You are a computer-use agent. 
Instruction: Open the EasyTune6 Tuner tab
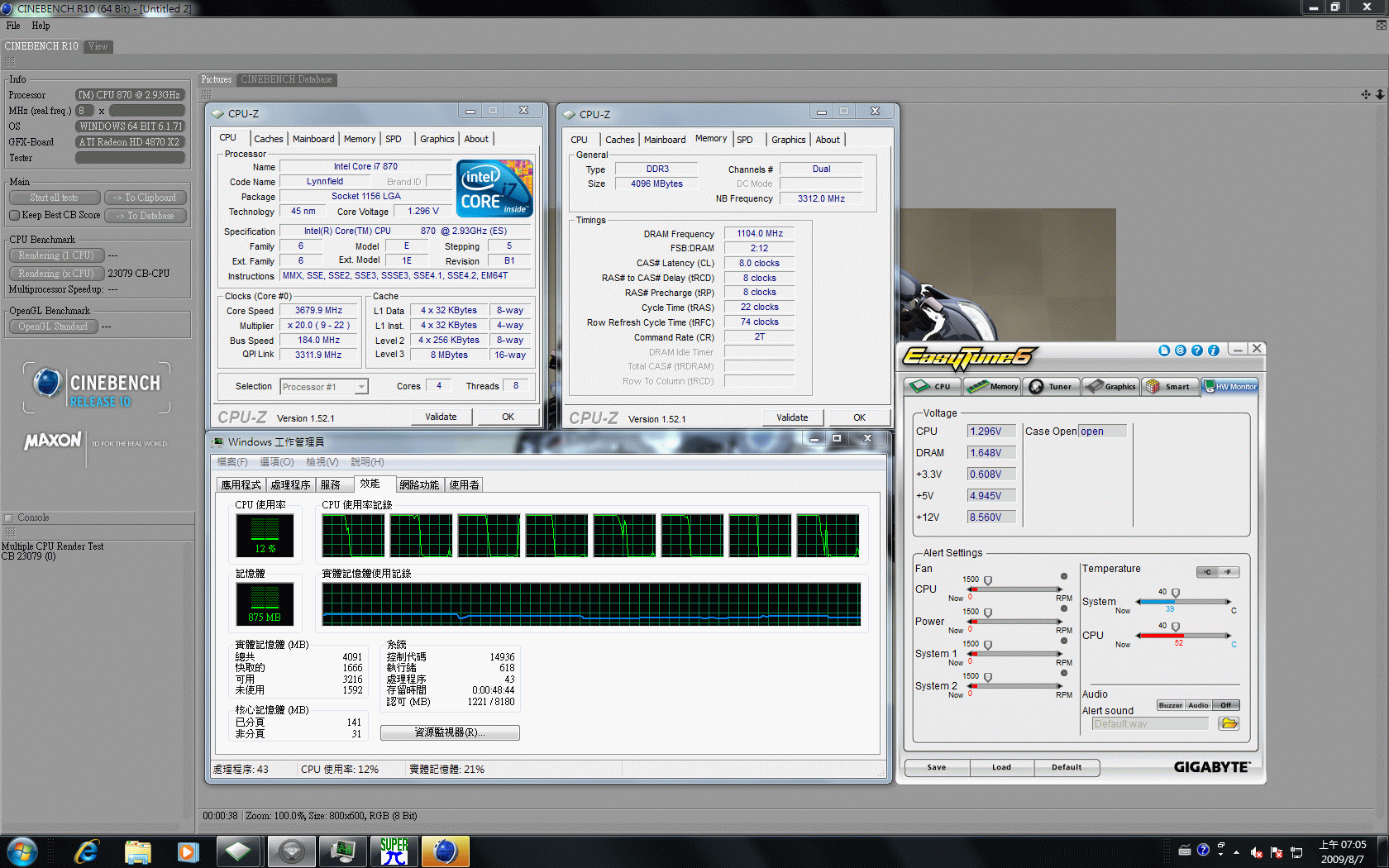point(1052,387)
